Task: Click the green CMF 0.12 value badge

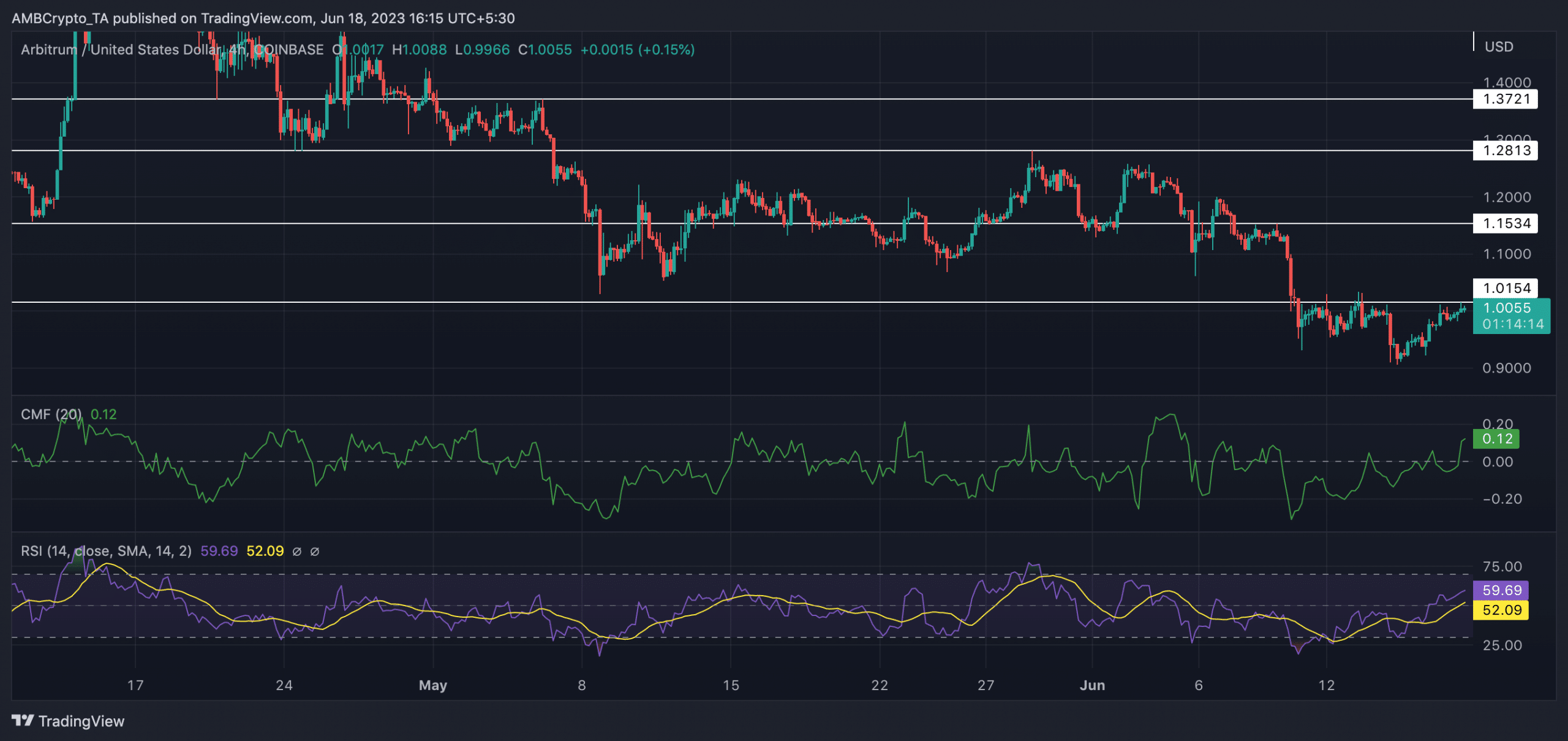Action: coord(1496,439)
